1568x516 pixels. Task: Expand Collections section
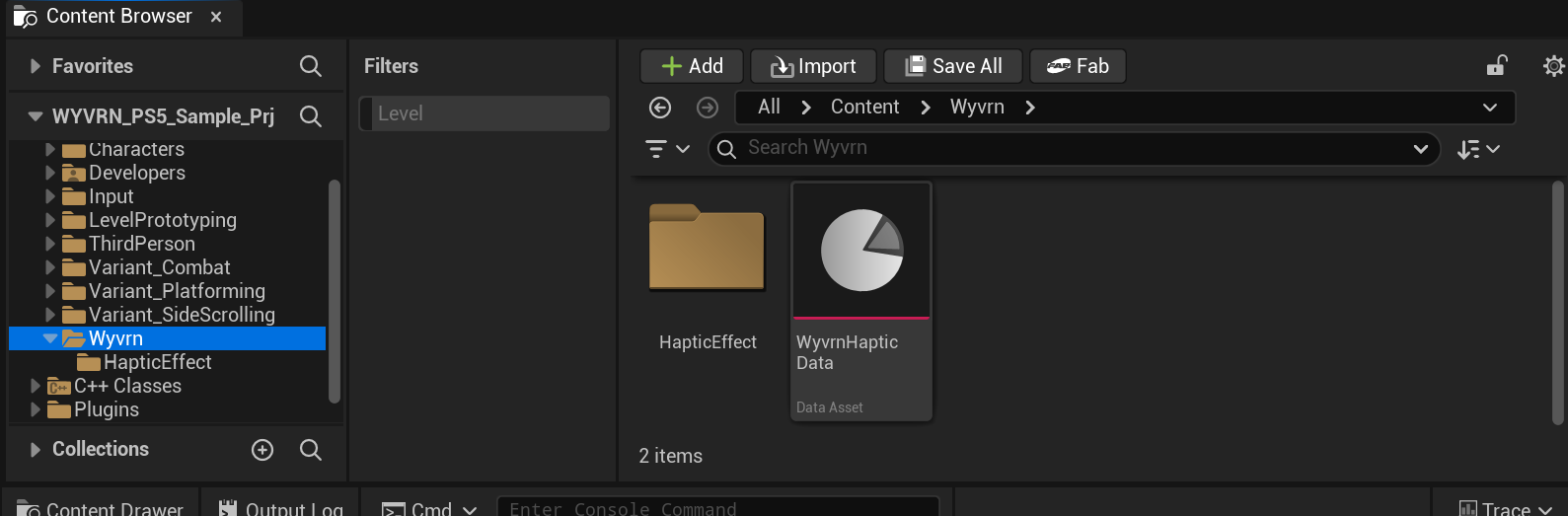tap(36, 450)
